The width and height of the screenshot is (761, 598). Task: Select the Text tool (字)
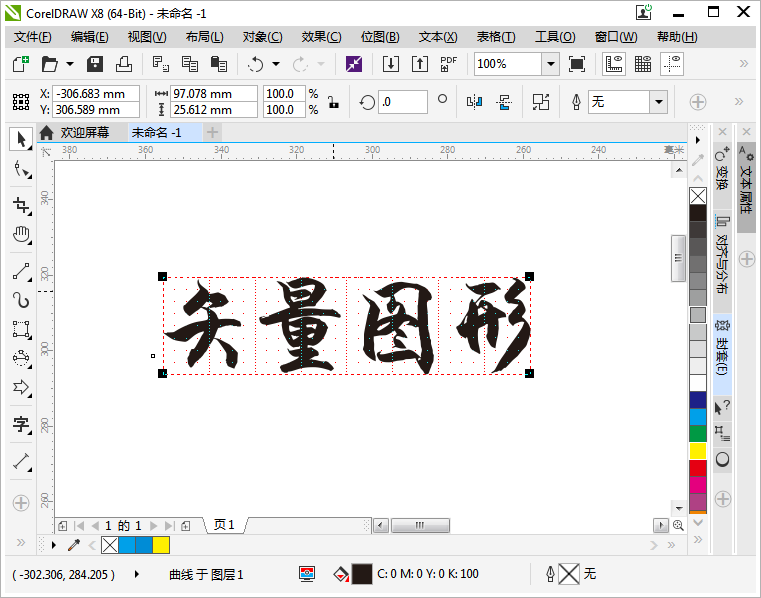pyautogui.click(x=21, y=425)
